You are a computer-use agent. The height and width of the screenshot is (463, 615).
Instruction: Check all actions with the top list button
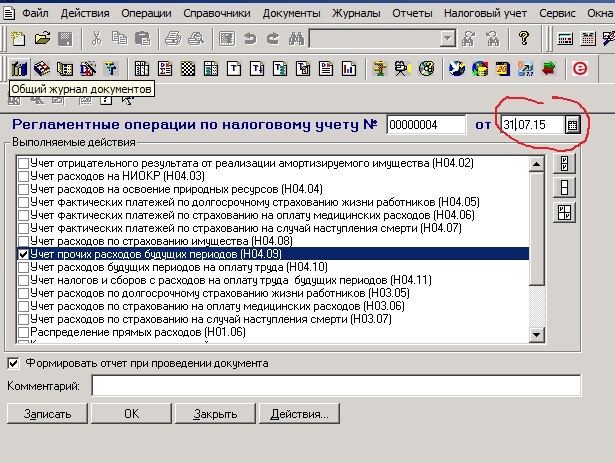tap(564, 165)
